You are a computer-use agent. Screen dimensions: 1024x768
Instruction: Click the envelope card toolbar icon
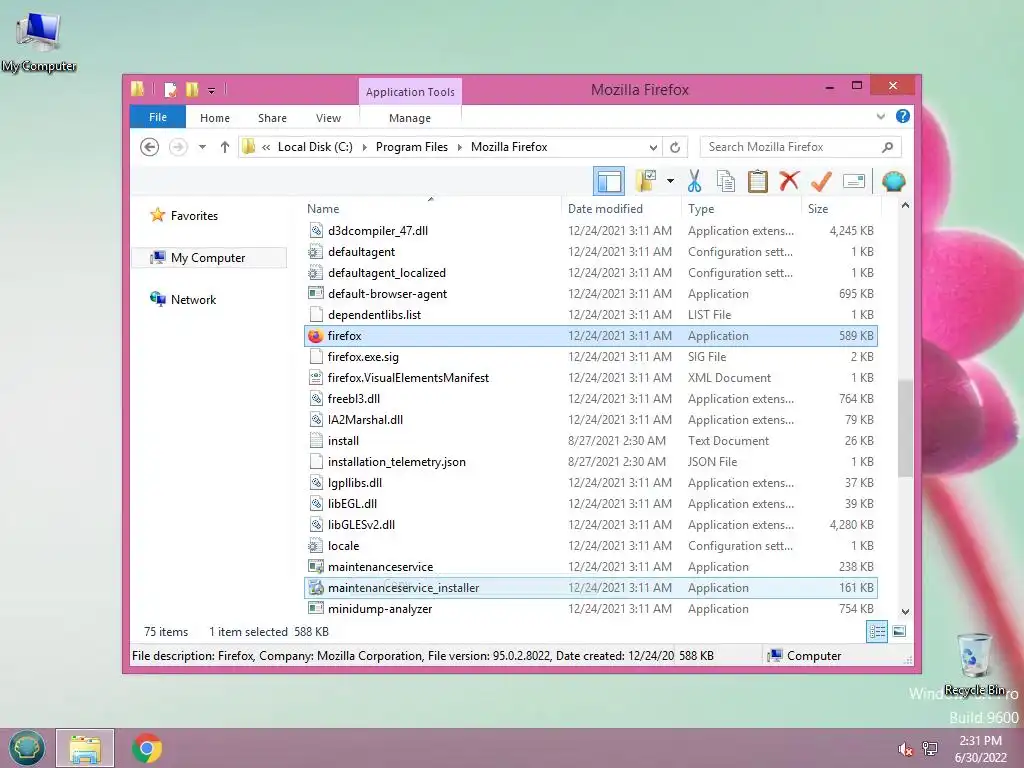click(854, 181)
